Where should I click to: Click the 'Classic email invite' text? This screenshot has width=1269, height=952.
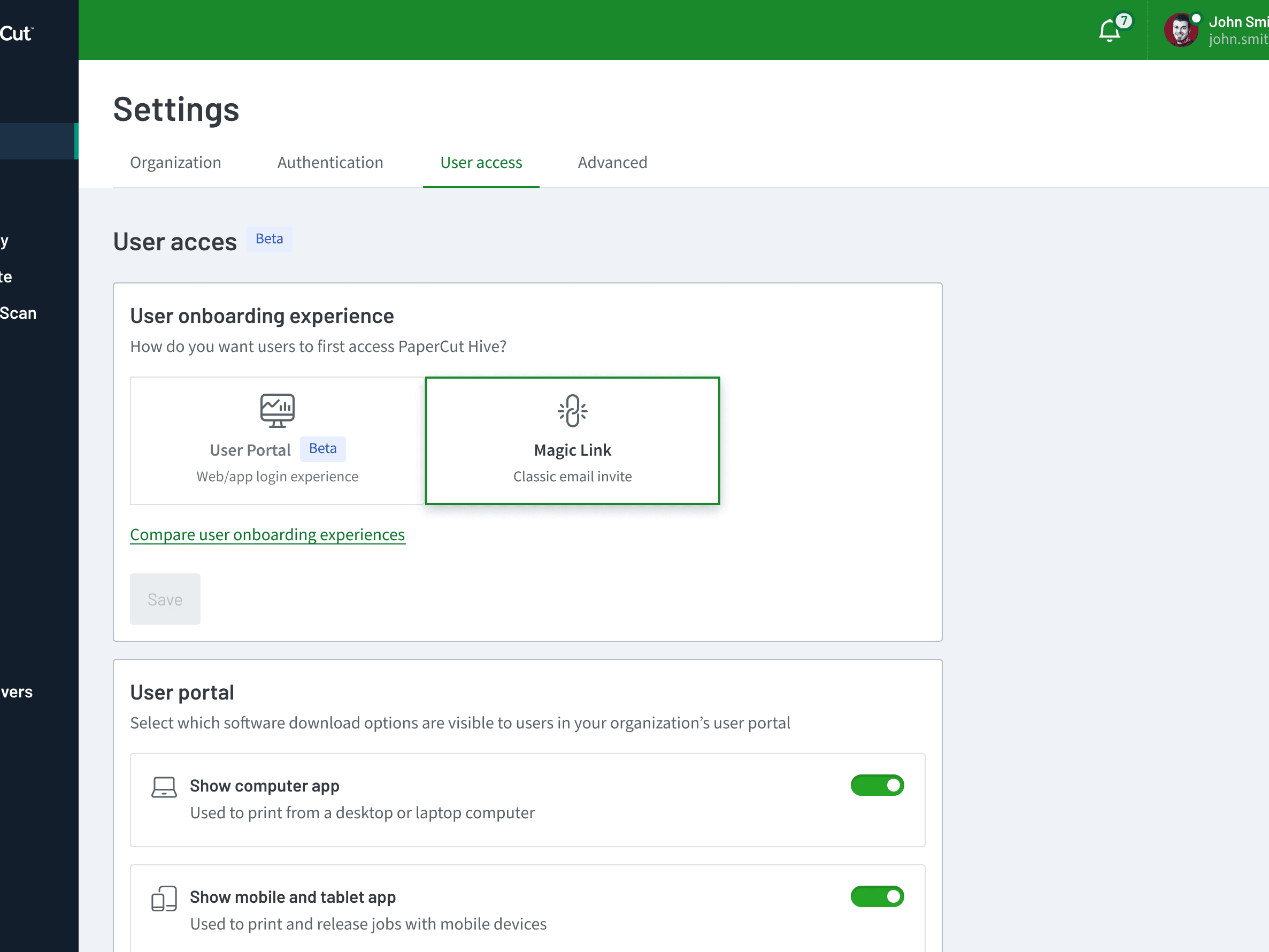pyautogui.click(x=573, y=477)
